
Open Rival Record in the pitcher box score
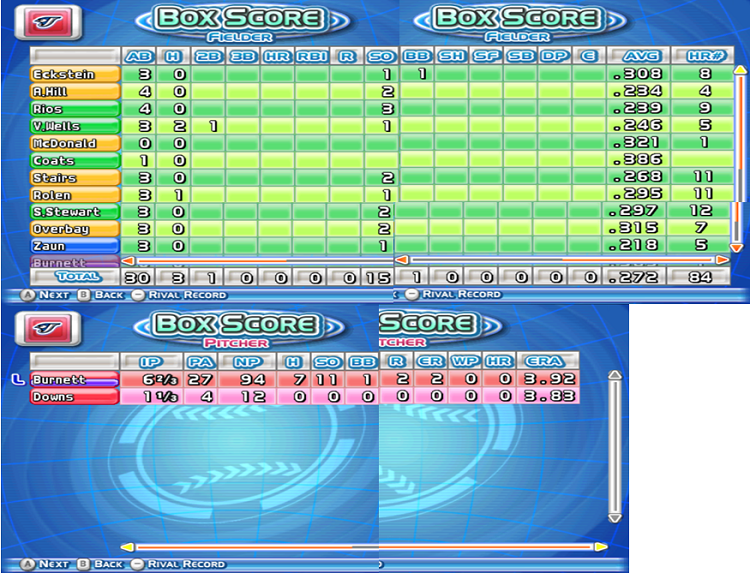pyautogui.click(x=178, y=564)
